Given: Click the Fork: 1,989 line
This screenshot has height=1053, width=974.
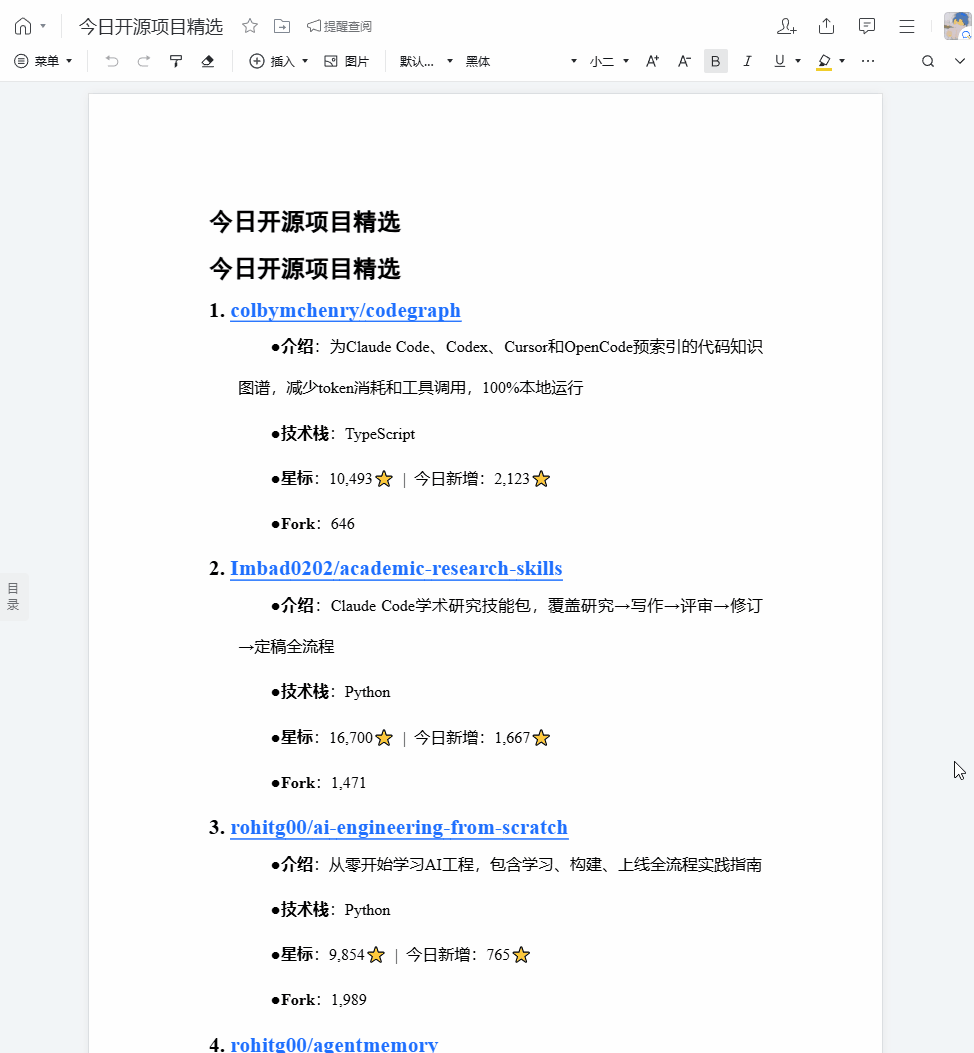Looking at the screenshot, I should click(318, 1000).
